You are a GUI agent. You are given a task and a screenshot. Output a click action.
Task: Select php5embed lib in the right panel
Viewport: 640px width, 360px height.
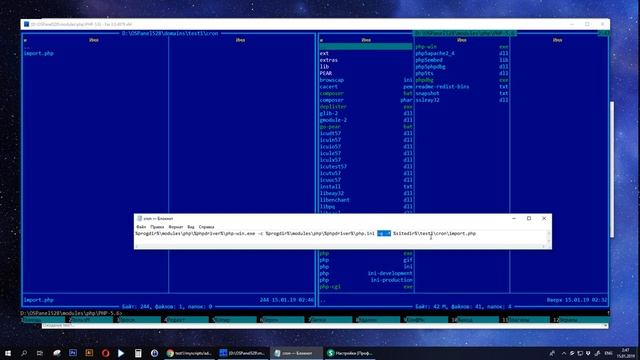462,60
